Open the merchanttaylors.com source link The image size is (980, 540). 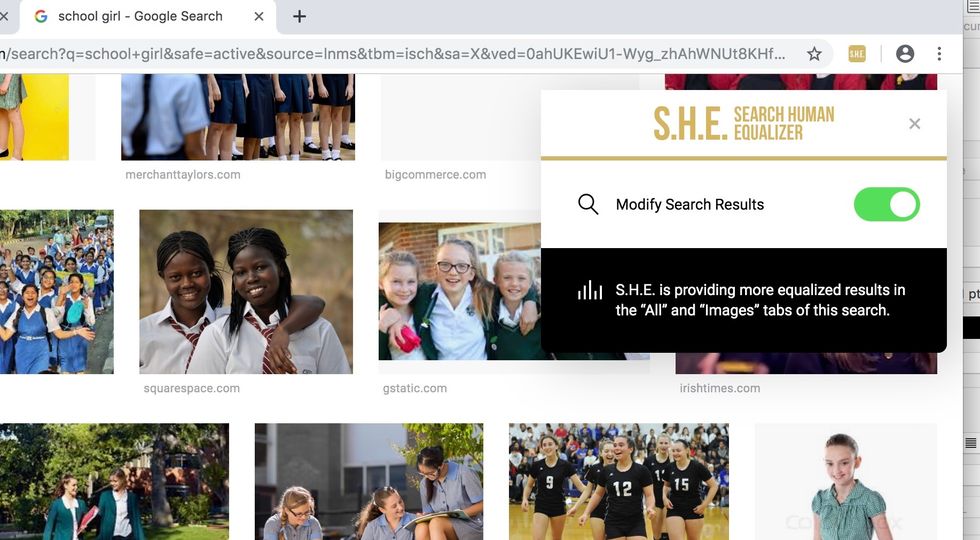182,174
